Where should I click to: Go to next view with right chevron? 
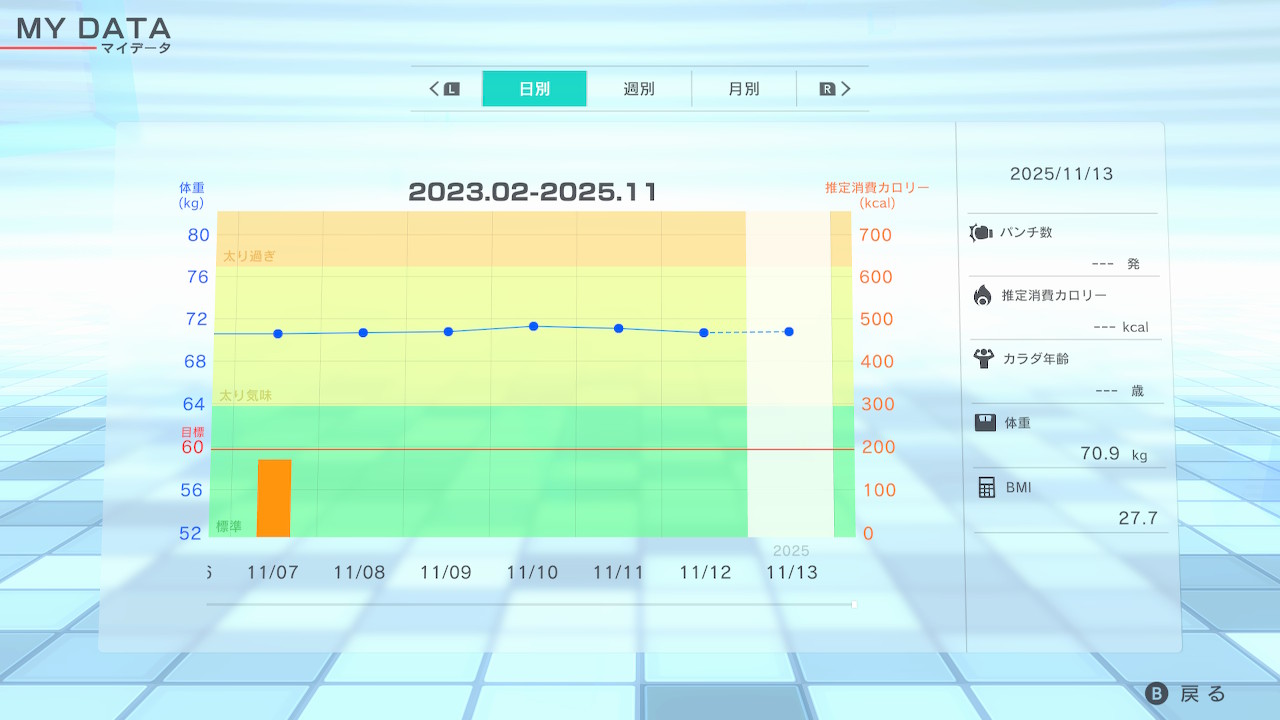click(846, 89)
